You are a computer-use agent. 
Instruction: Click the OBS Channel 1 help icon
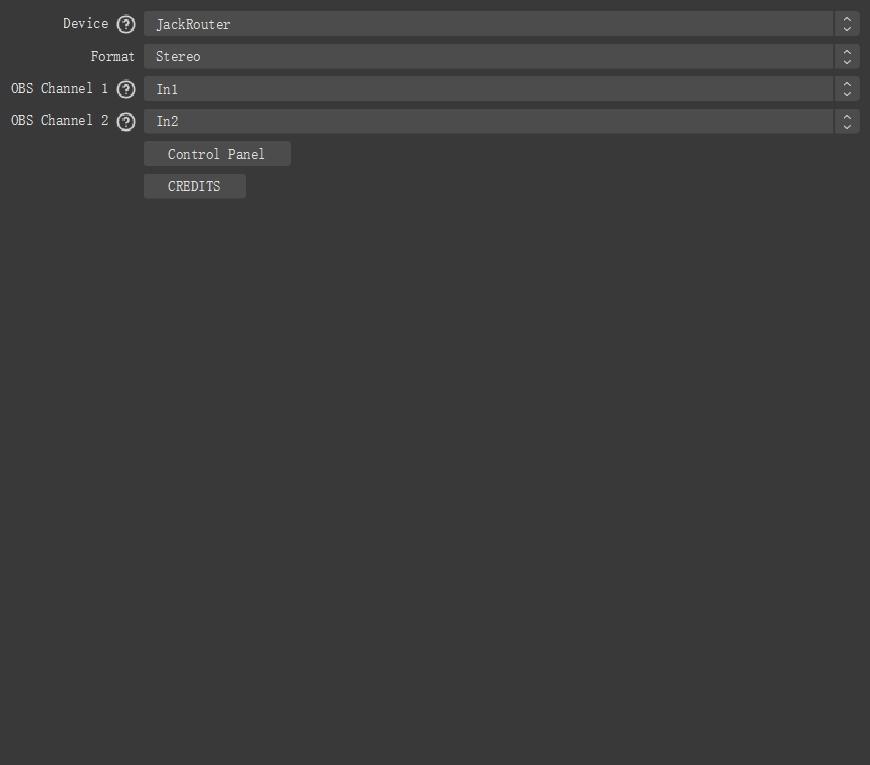point(126,89)
